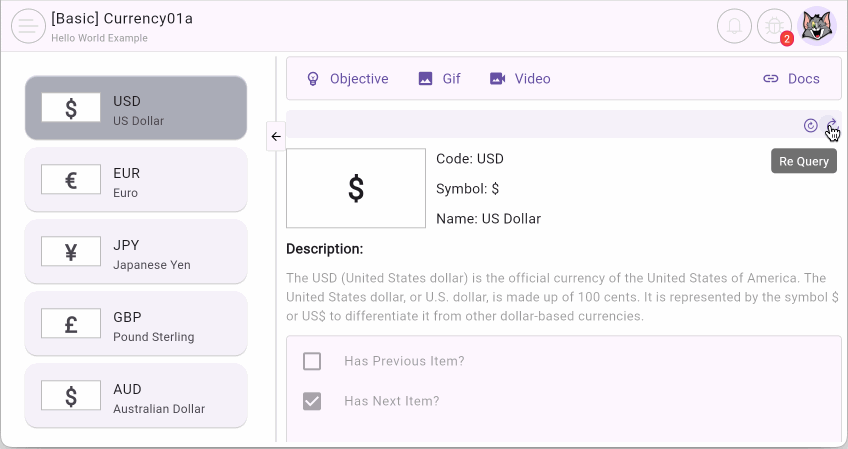This screenshot has height=449, width=848.
Task: Select the USD US Dollar list item
Action: [x=135, y=108]
